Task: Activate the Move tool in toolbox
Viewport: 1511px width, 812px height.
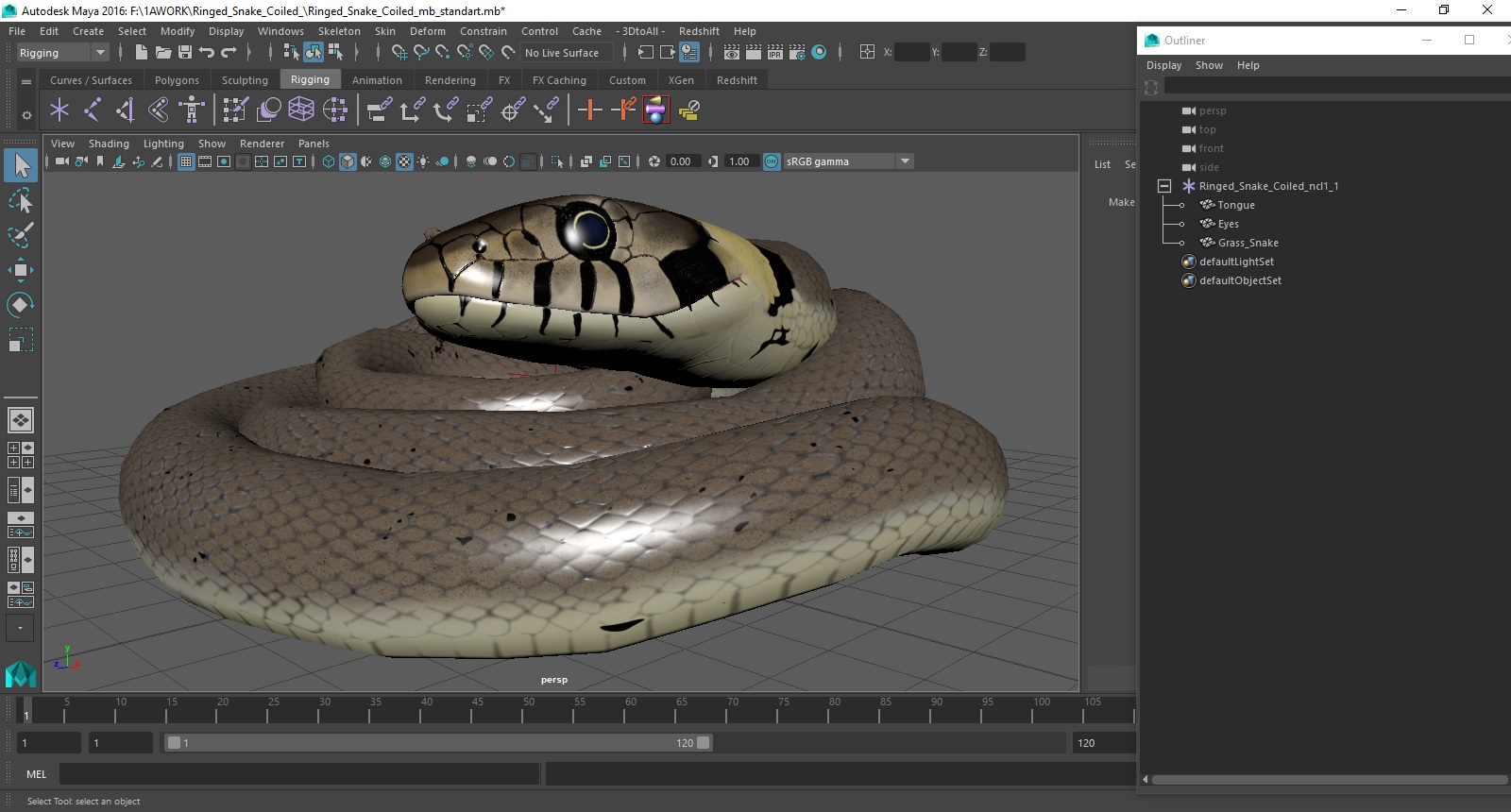Action: (20, 270)
